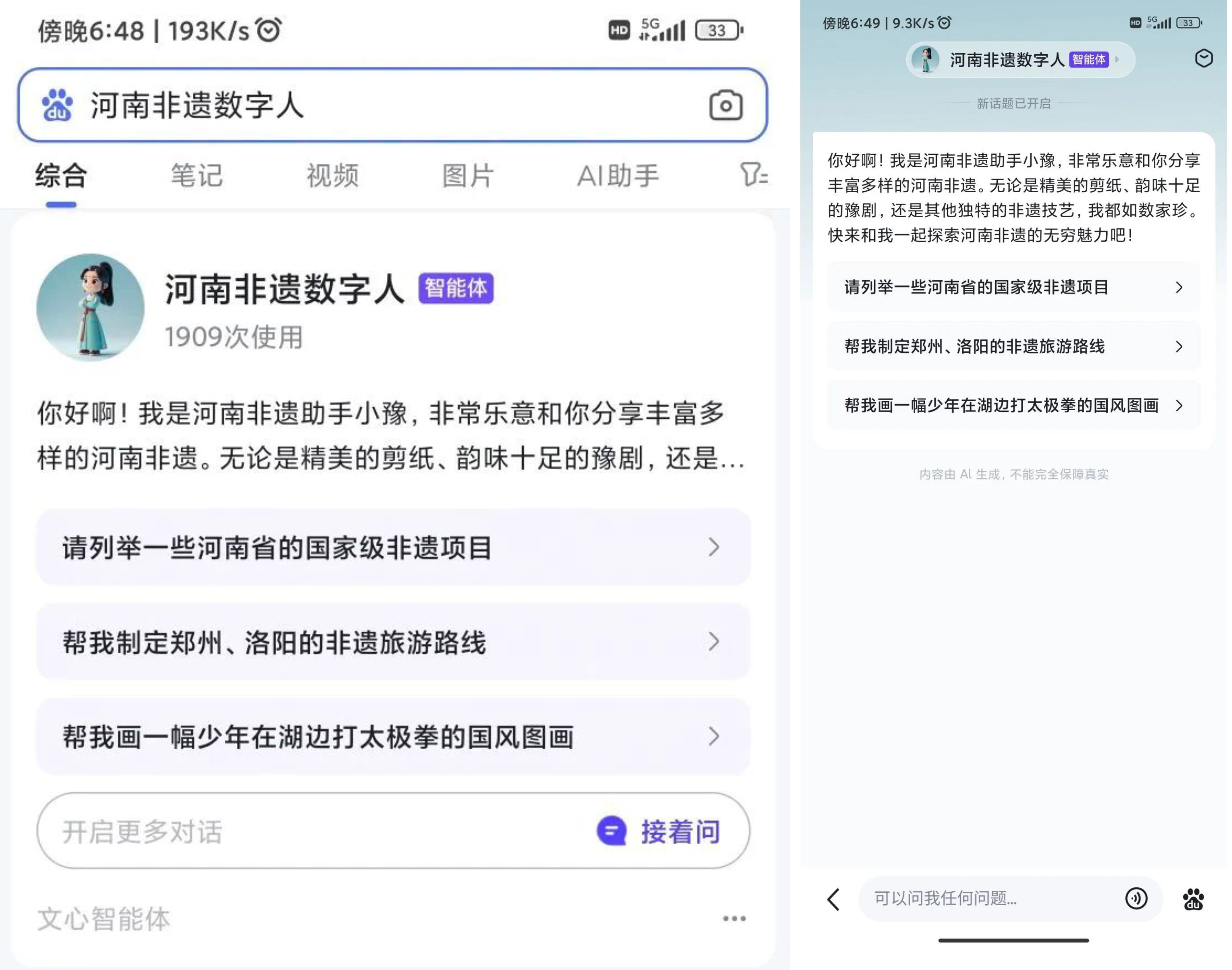The image size is (1232, 970).
Task: Click the Baidu paw icon beside chat input
Action: [x=1193, y=899]
